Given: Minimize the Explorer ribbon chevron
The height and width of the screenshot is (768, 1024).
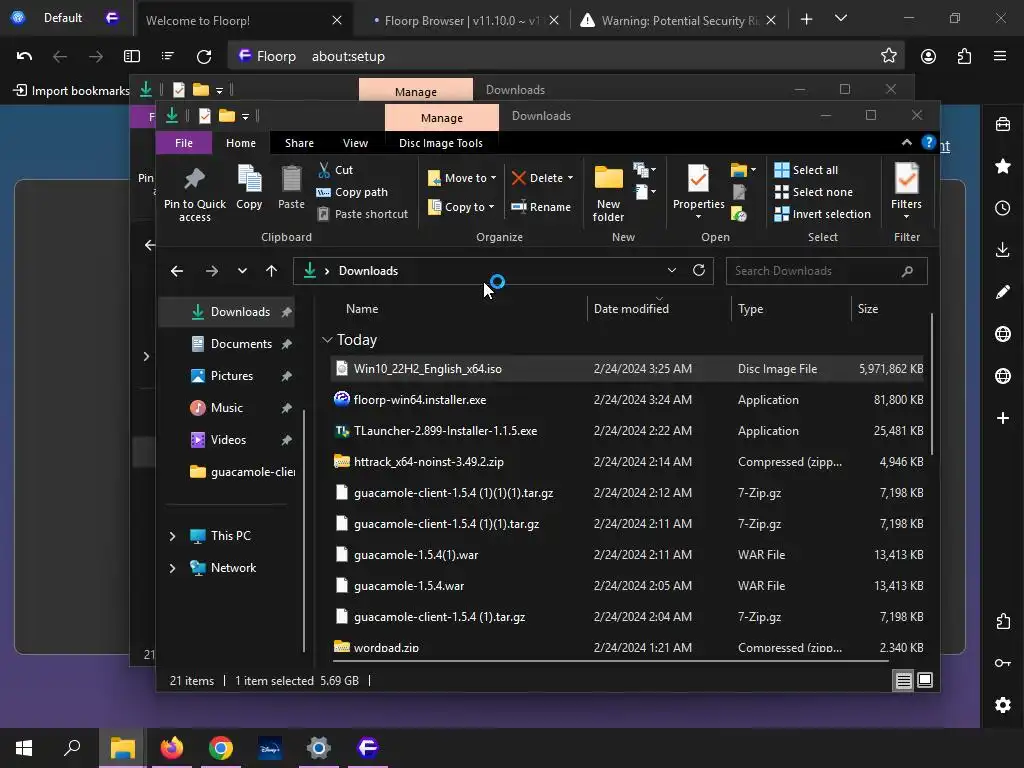Looking at the screenshot, I should coord(906,142).
